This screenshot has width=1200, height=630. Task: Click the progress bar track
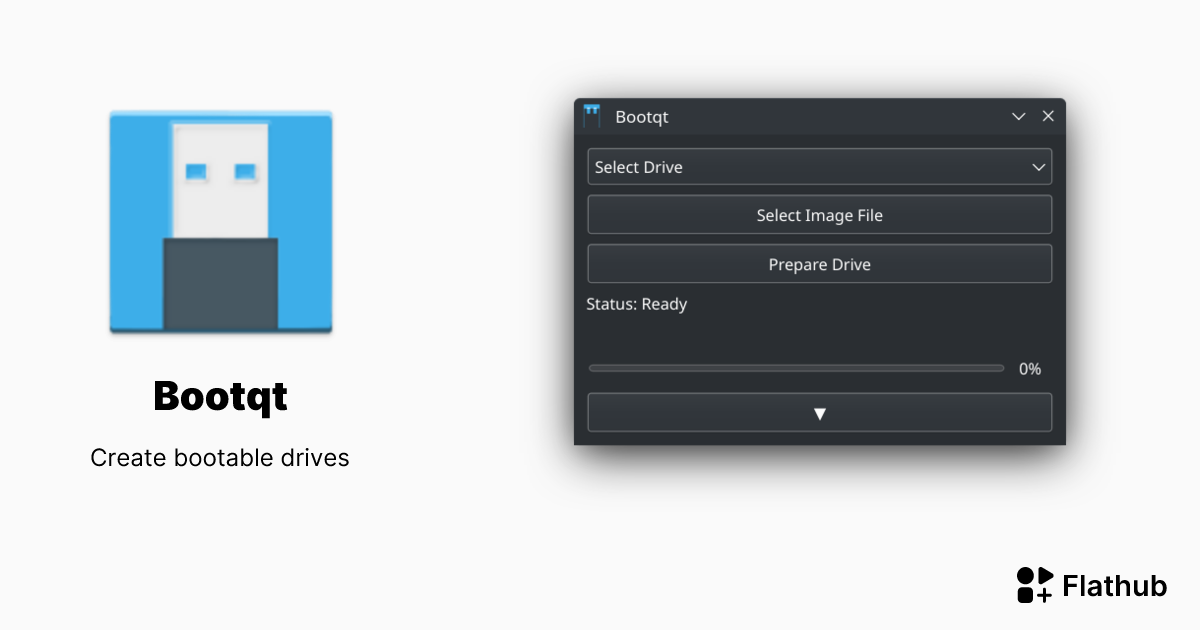point(795,368)
